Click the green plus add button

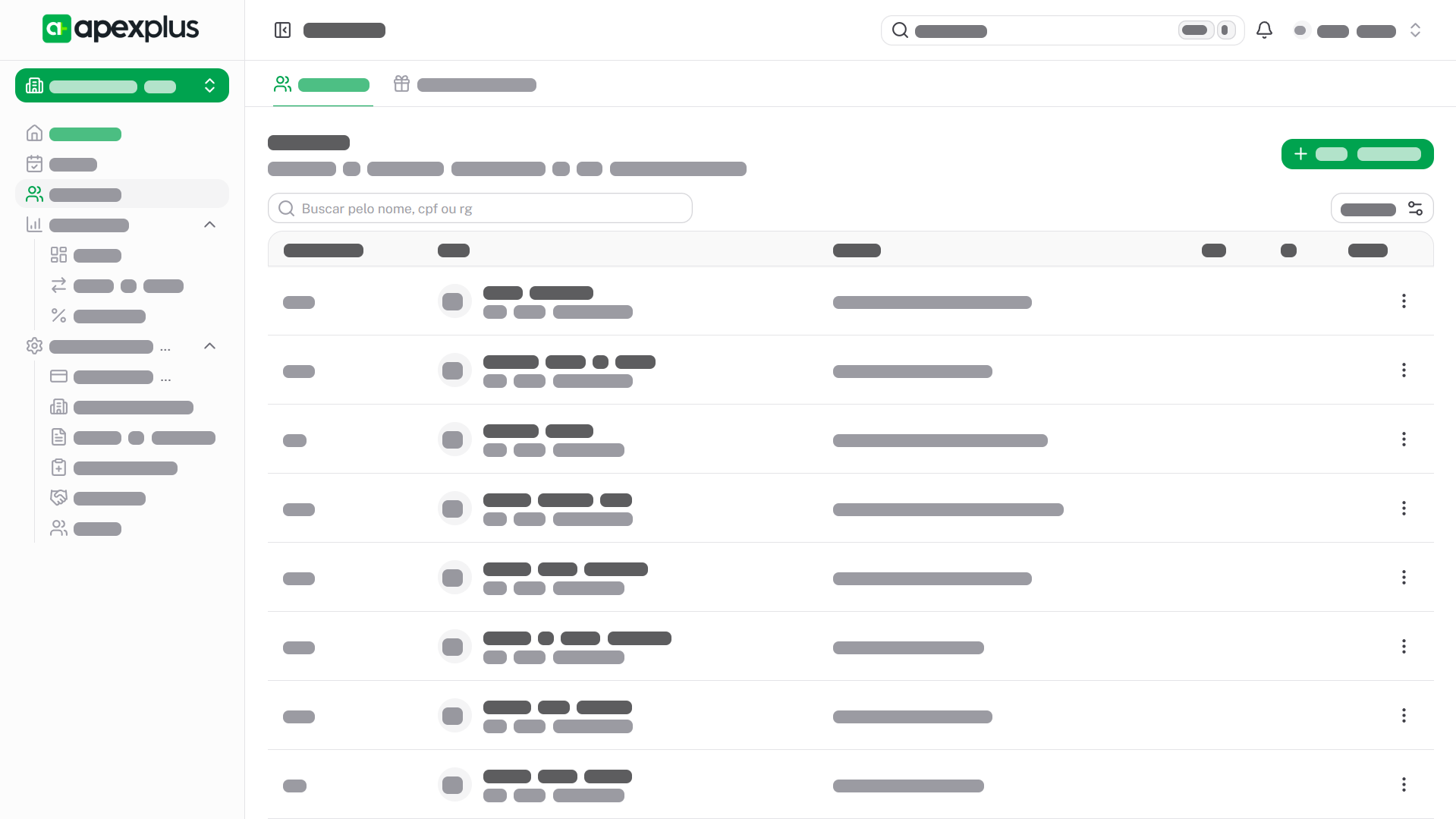pyautogui.click(x=1357, y=154)
